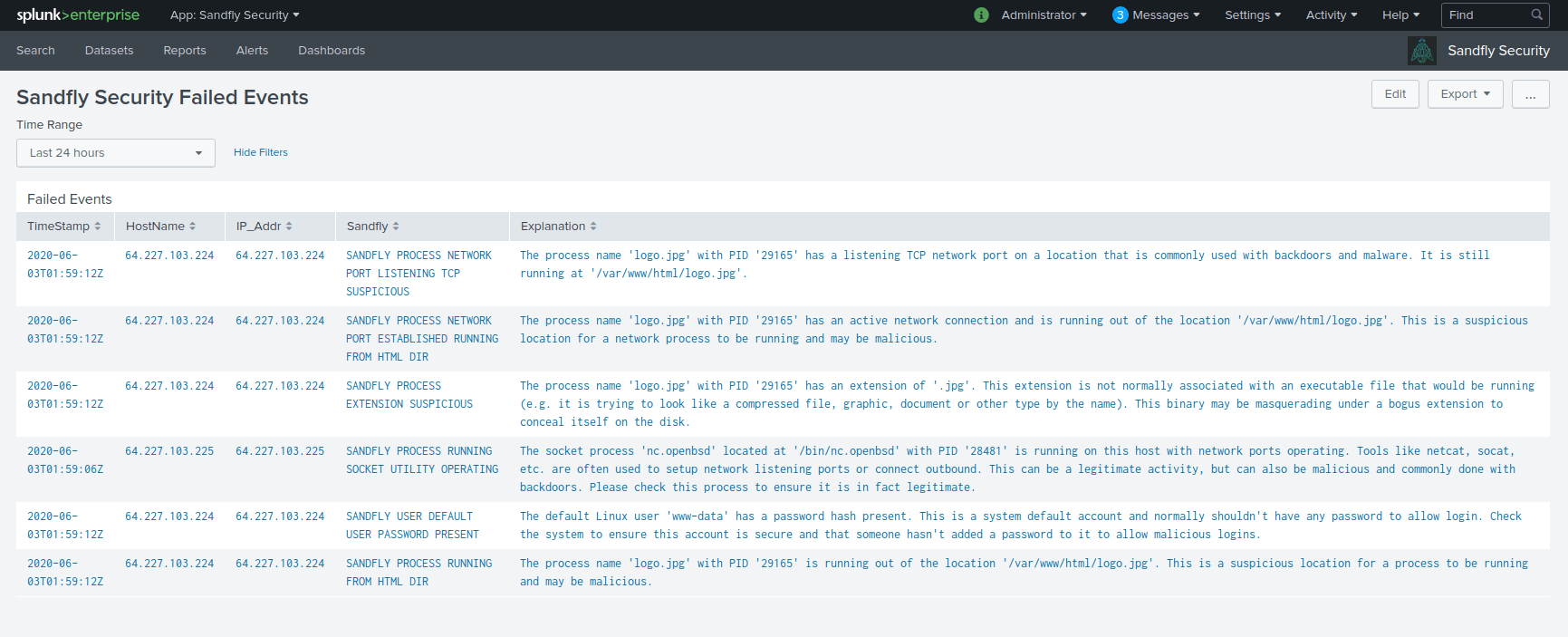
Task: Open the Datasets tab
Action: click(x=109, y=51)
